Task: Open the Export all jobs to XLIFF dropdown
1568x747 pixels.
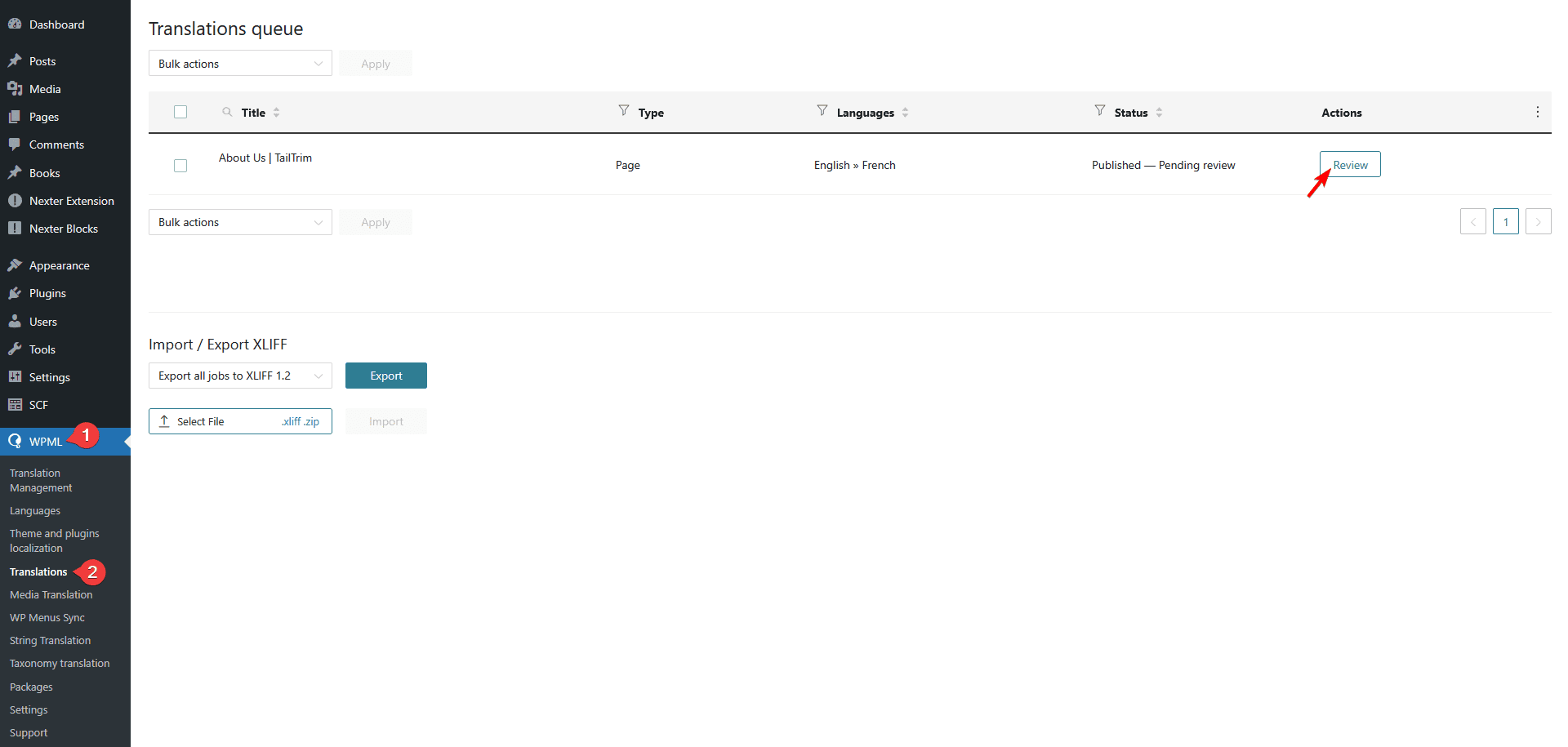Action: tap(239, 376)
